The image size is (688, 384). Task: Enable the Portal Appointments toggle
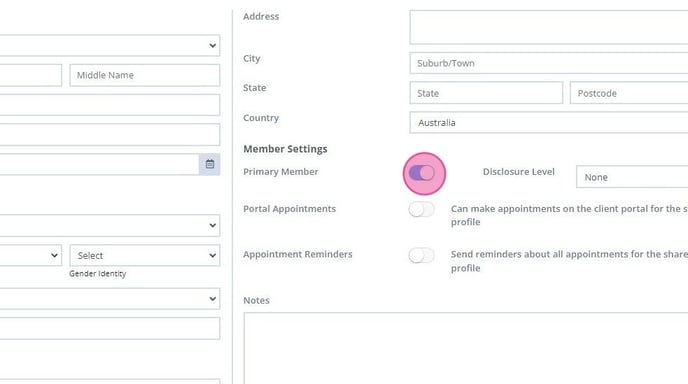click(x=422, y=209)
